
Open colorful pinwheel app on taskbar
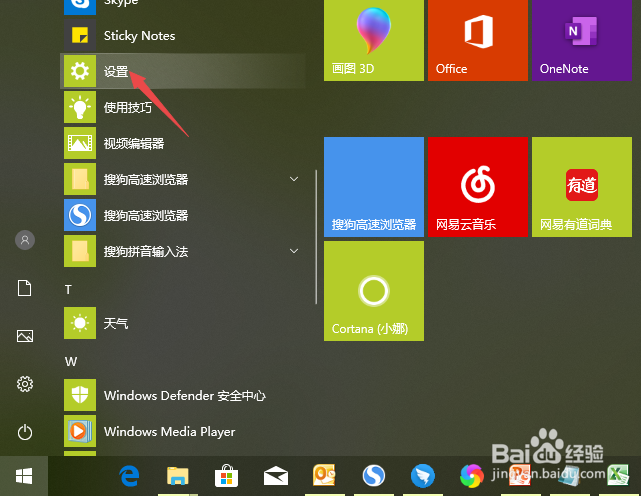click(x=471, y=476)
